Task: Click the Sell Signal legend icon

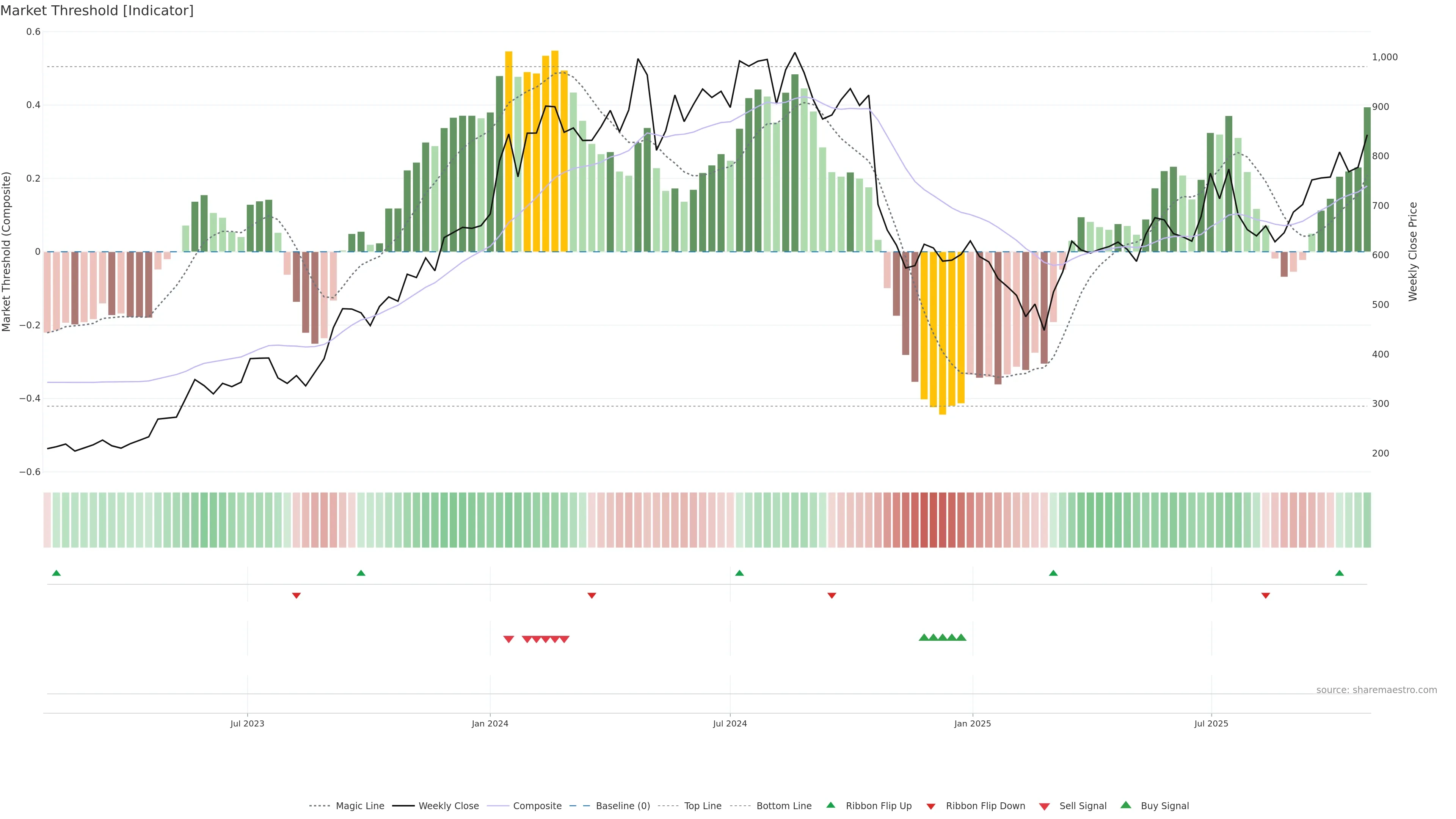Action: [1045, 806]
